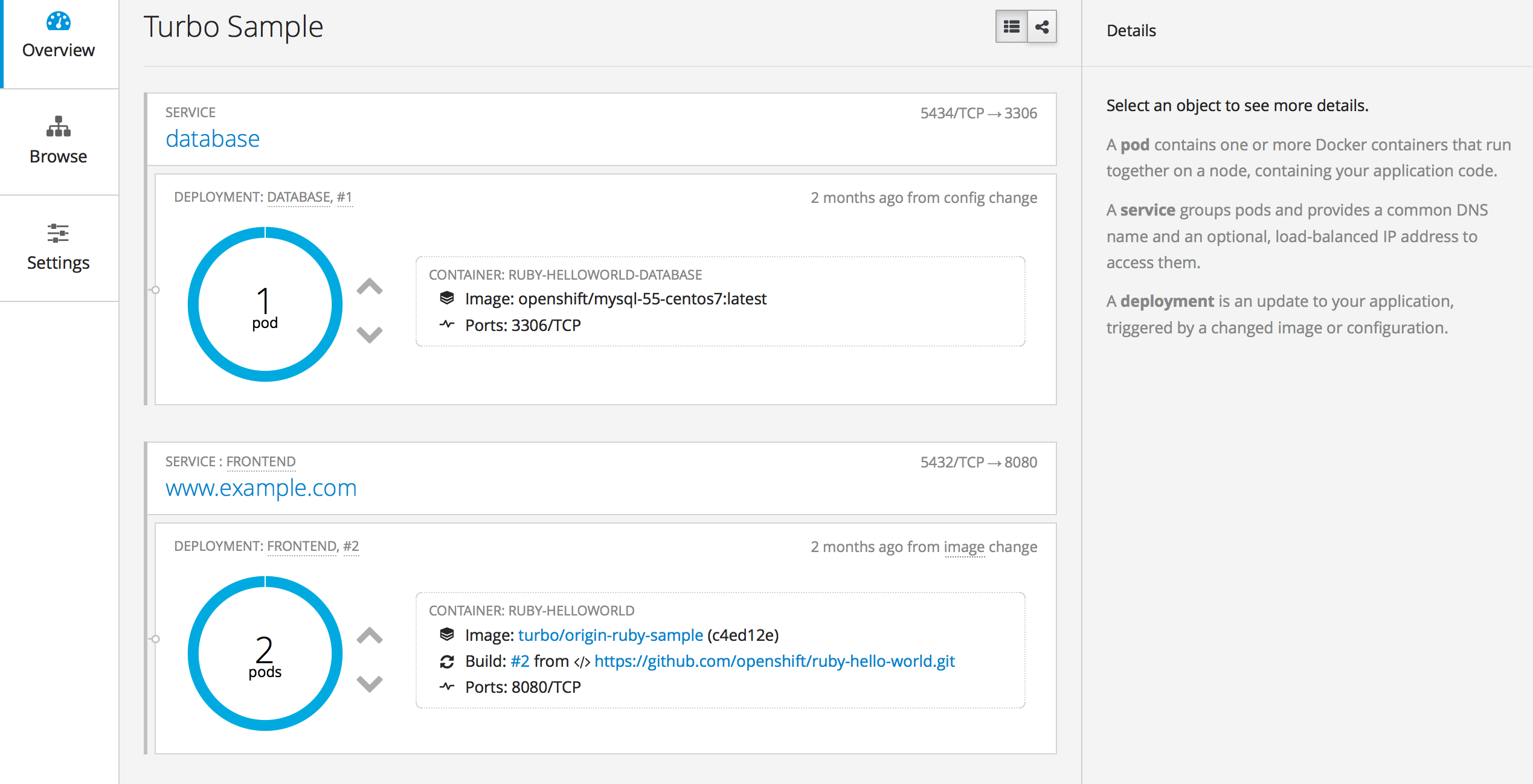
Task: Click the 8080/TCP ports icon
Action: click(447, 687)
